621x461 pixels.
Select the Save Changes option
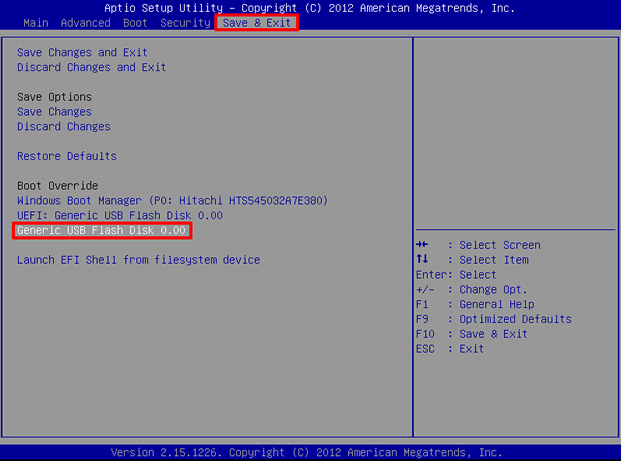[55, 112]
